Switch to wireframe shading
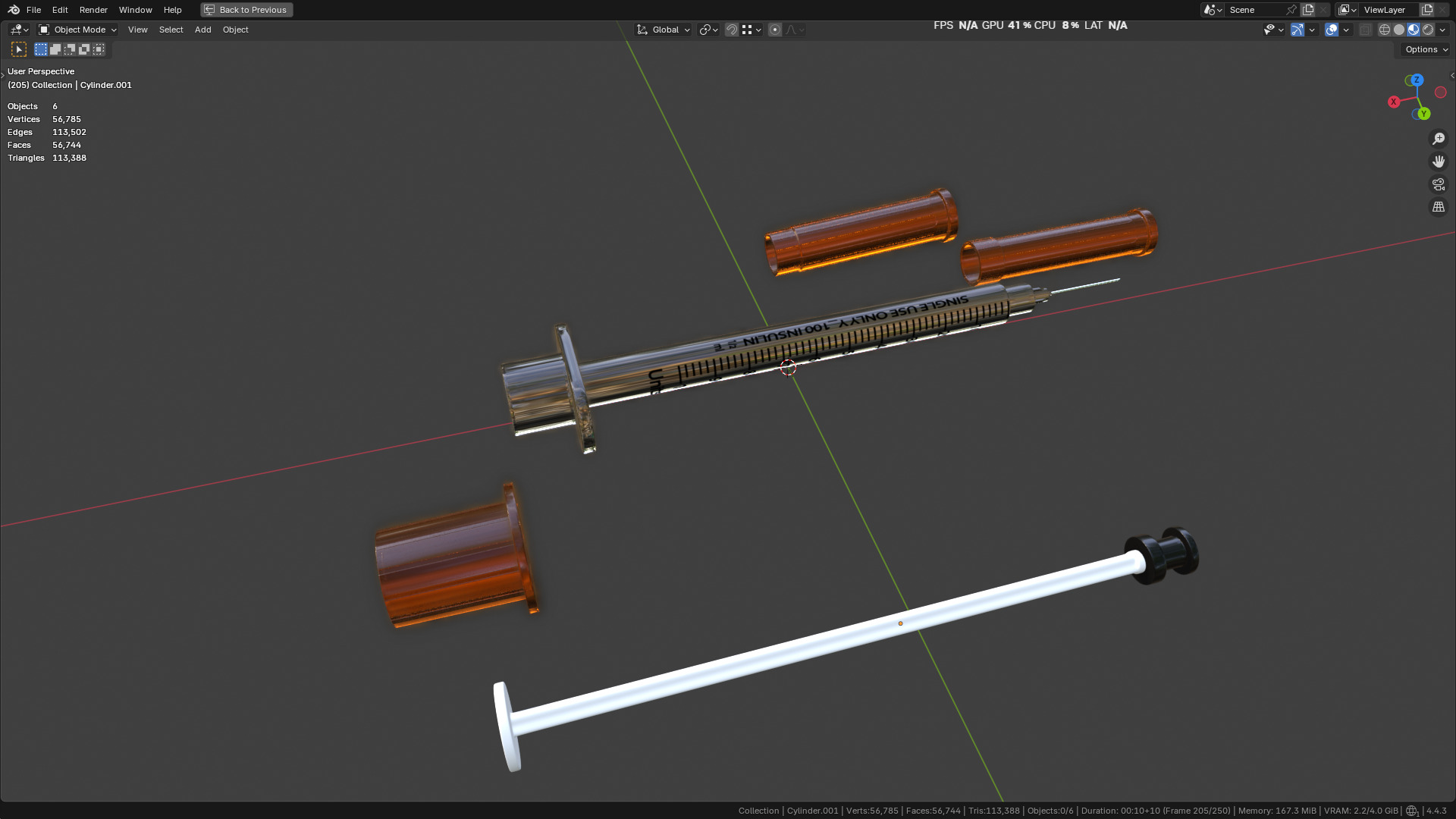This screenshot has height=819, width=1456. (1385, 30)
